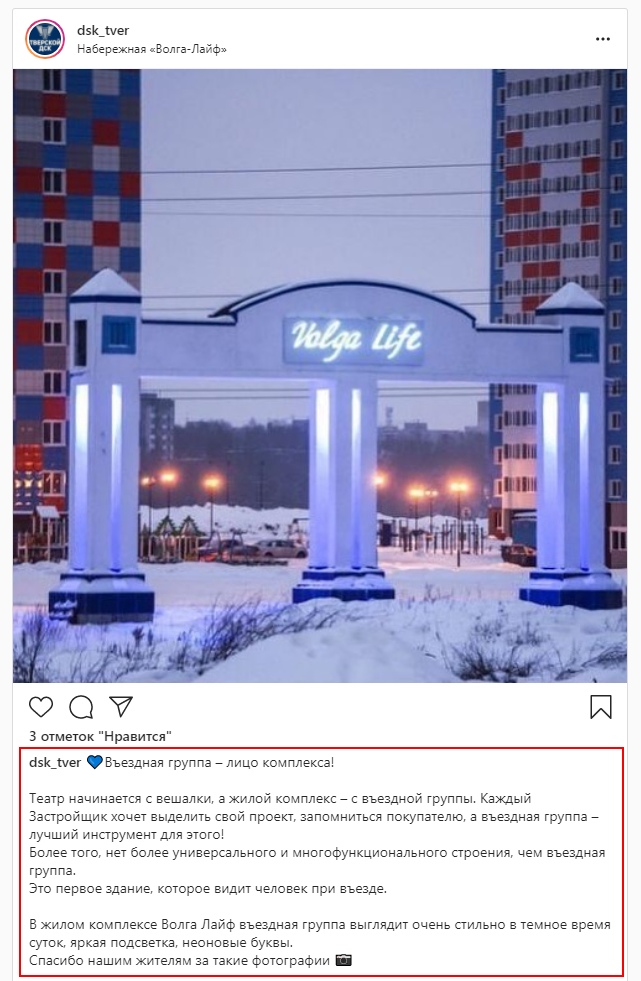Click the line Спасибо нашим жителям за такие фотографии
The image size is (641, 981).
(x=179, y=960)
